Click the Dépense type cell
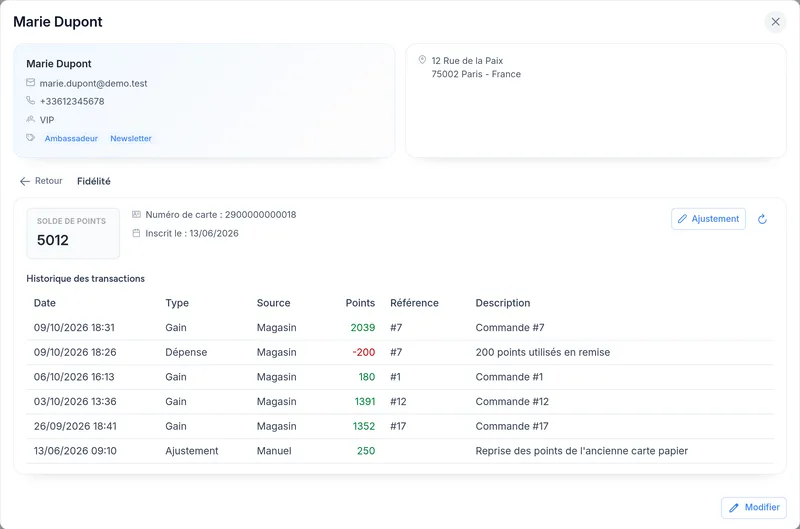The image size is (800, 529). click(x=186, y=352)
